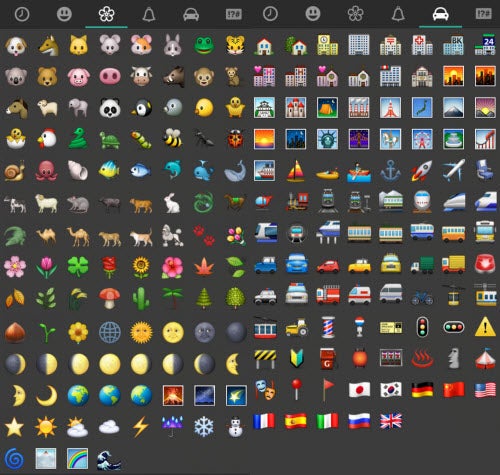This screenshot has width=500, height=475.
Task: Select the globe with meridians emoji
Action: [110, 332]
